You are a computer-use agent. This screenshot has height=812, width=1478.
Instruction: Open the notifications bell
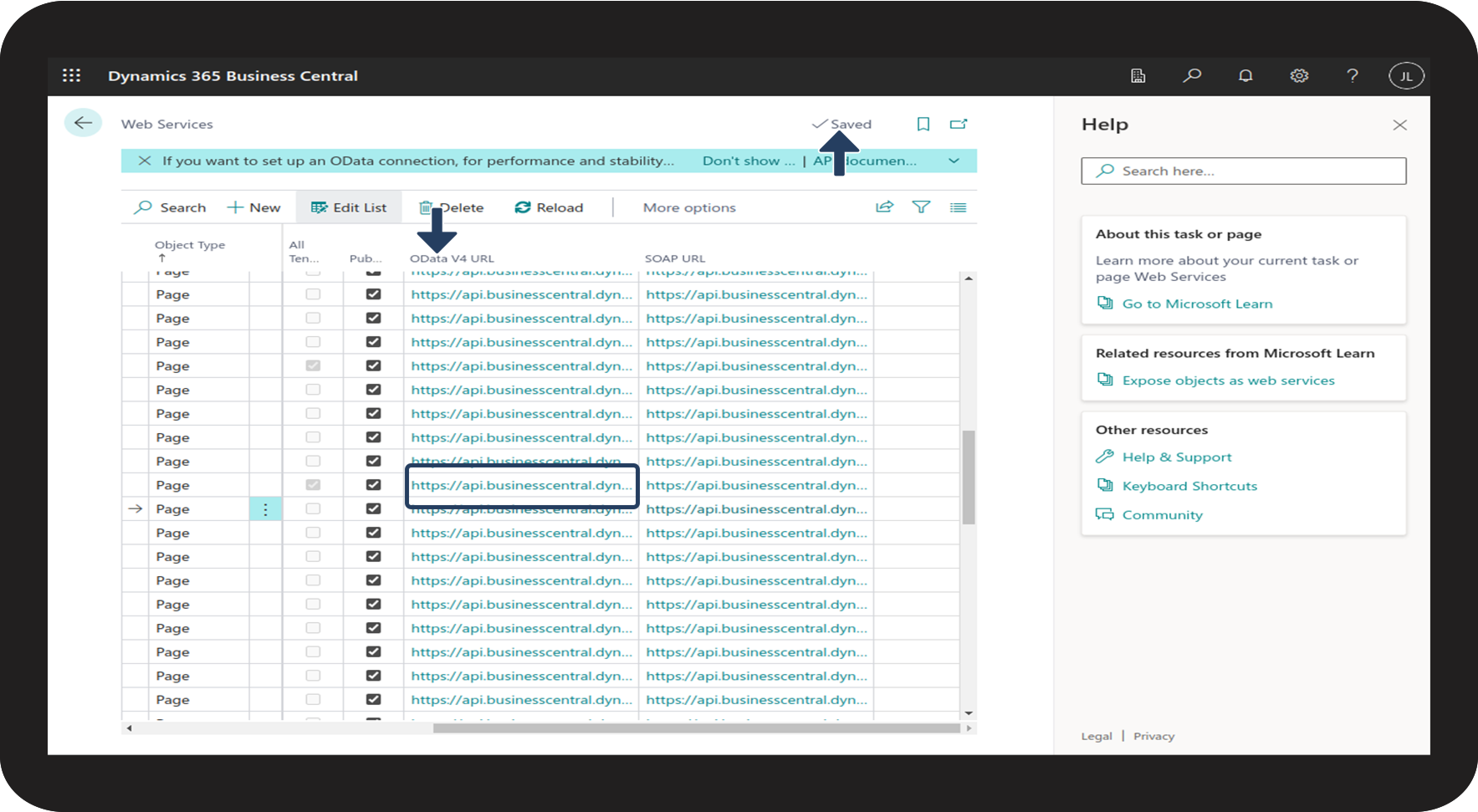[1245, 75]
